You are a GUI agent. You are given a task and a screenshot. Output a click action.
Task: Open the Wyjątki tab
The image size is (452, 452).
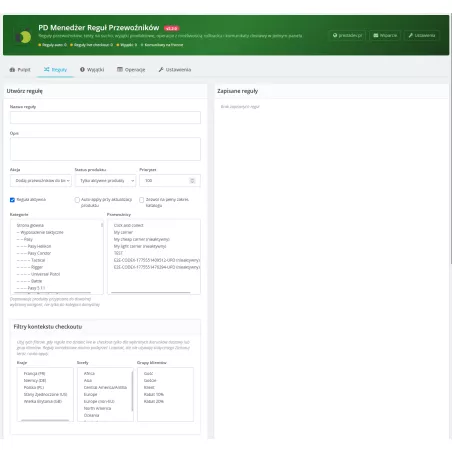coord(92,70)
